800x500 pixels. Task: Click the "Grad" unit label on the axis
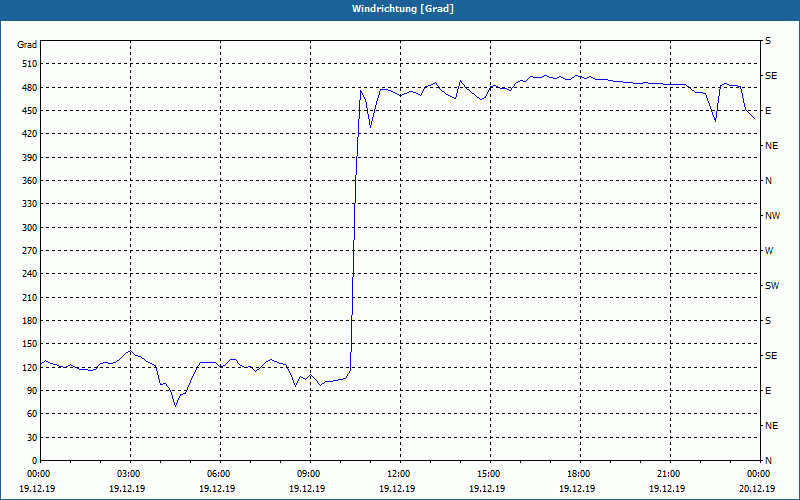[x=27, y=45]
